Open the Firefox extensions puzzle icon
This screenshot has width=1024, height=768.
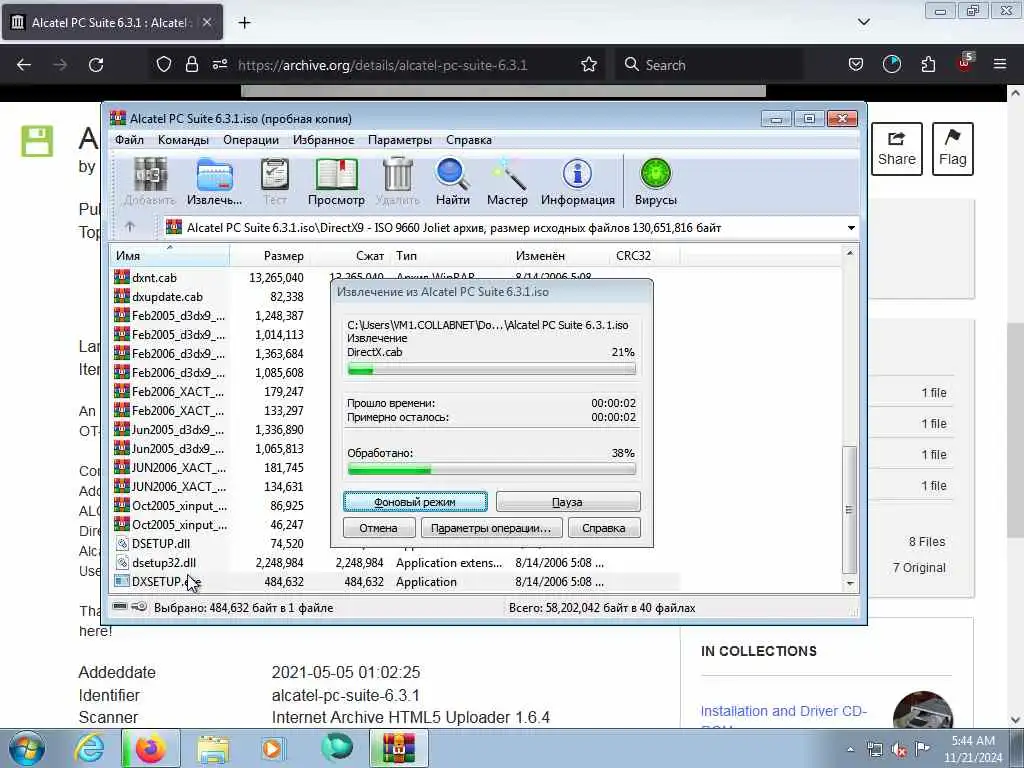pos(928,64)
